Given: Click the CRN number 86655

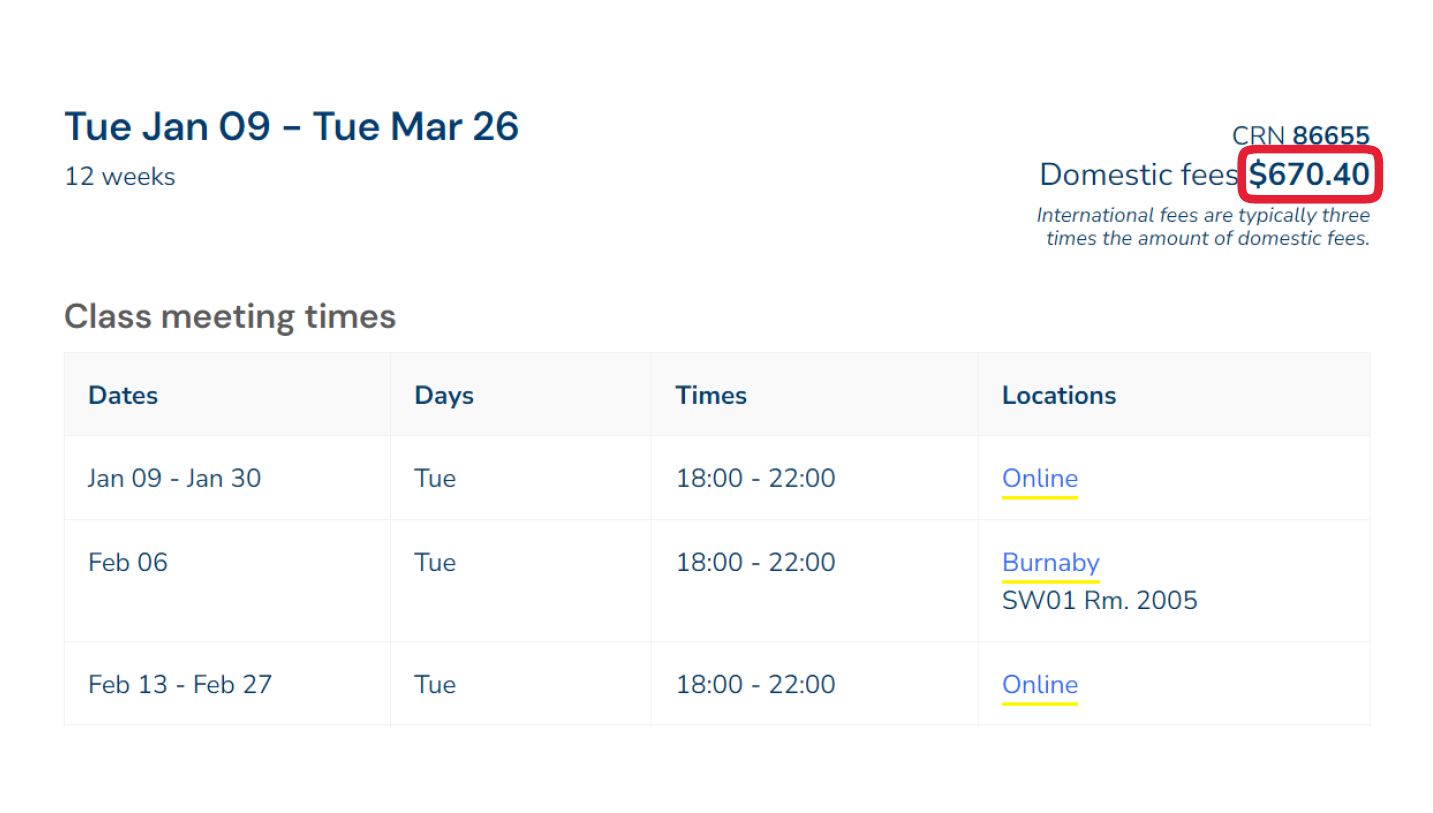Looking at the screenshot, I should click(x=1330, y=136).
